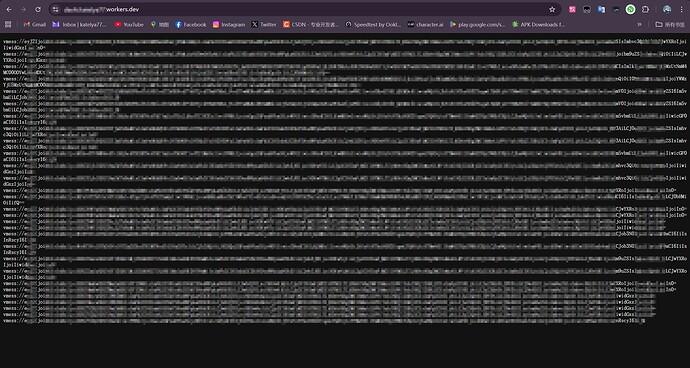
Task: Open the Speedtest by Ookla bookmark
Action: point(373,25)
